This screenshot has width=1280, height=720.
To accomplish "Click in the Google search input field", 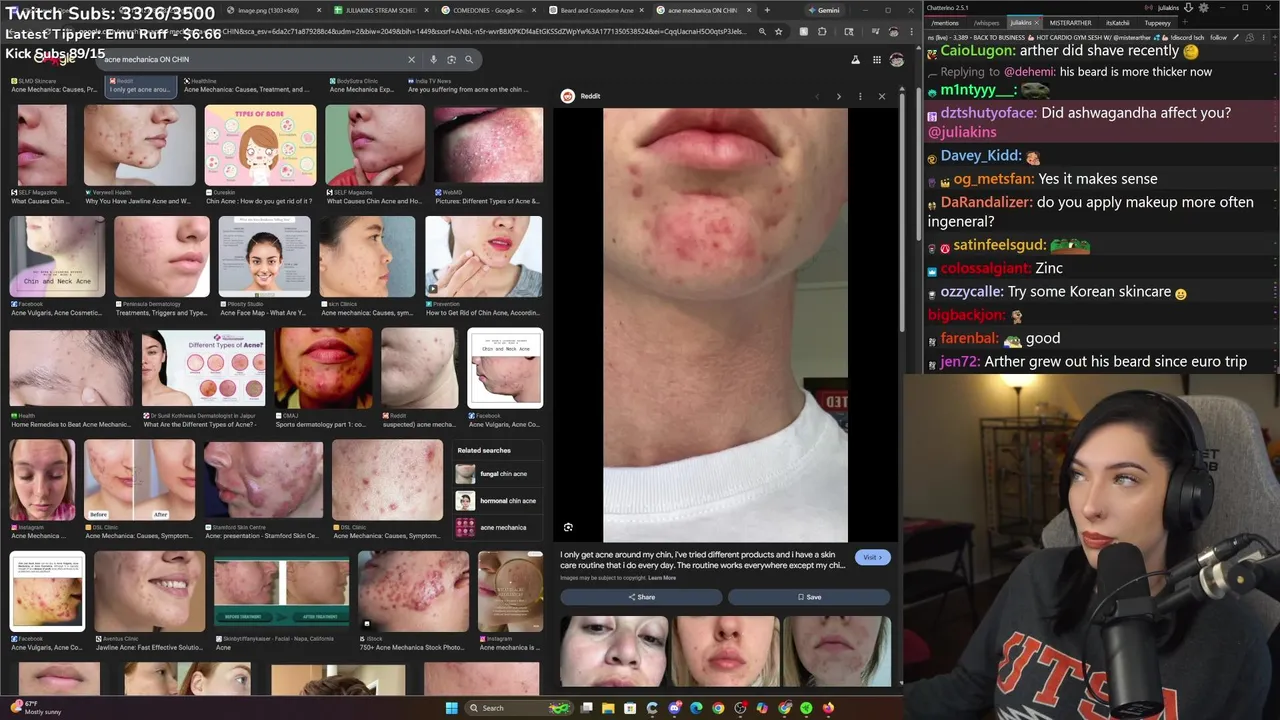I will coord(250,59).
